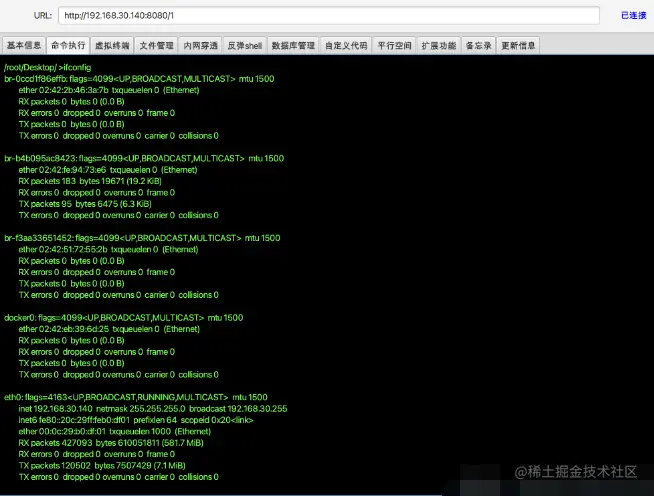
Task: Switch to the 命令执行 tab
Action: click(68, 45)
